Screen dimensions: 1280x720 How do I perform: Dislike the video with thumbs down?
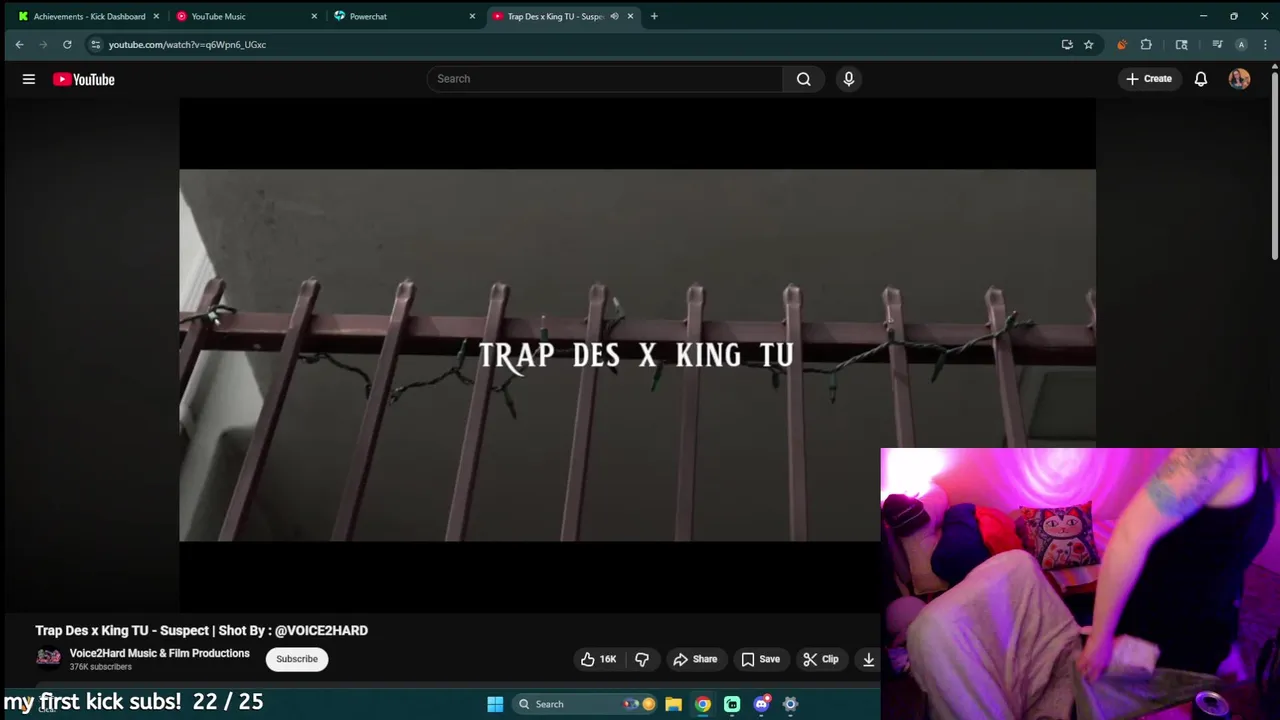point(642,659)
